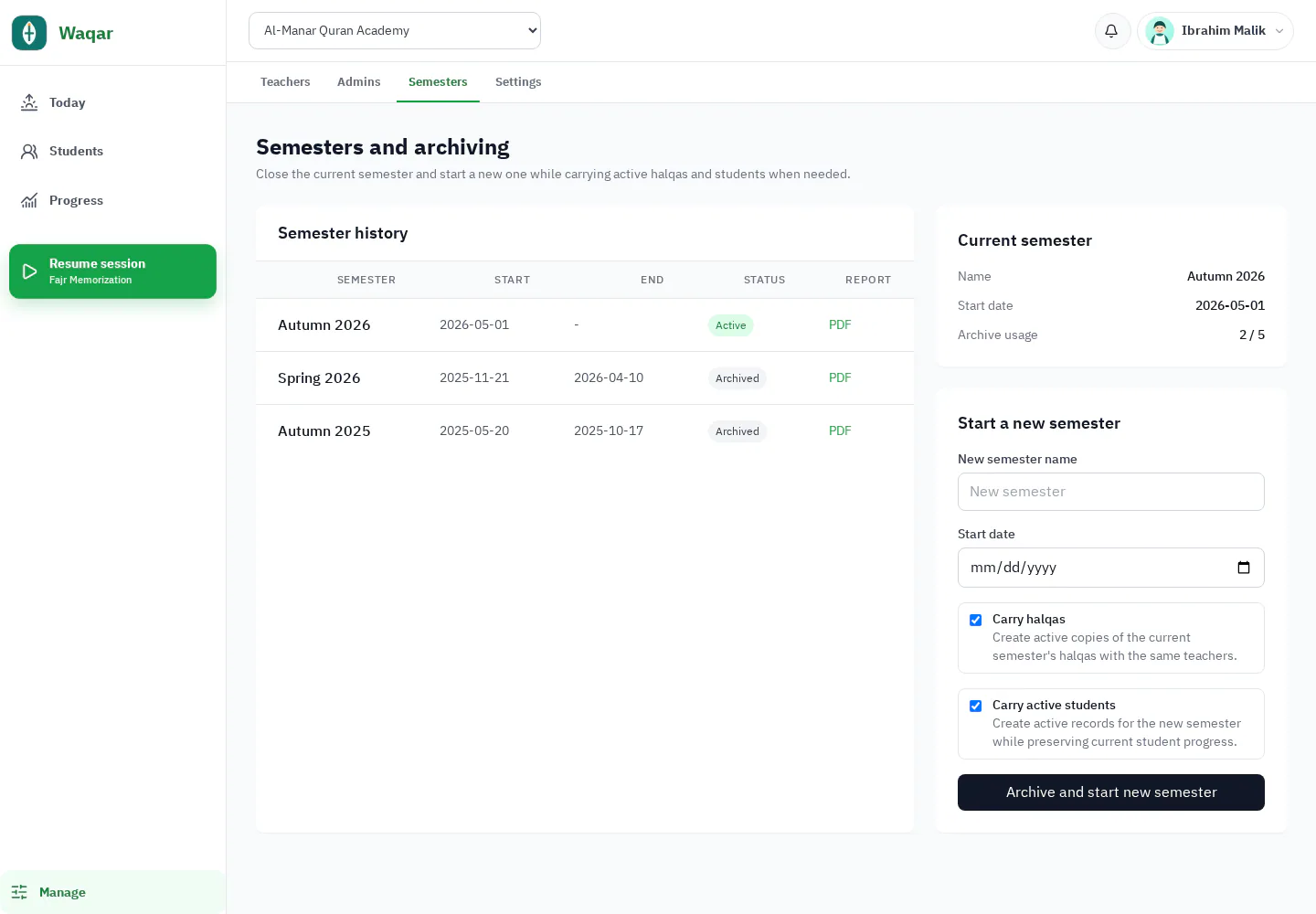Switch to the Settings tab
Image resolution: width=1316 pixels, height=914 pixels.
(518, 82)
